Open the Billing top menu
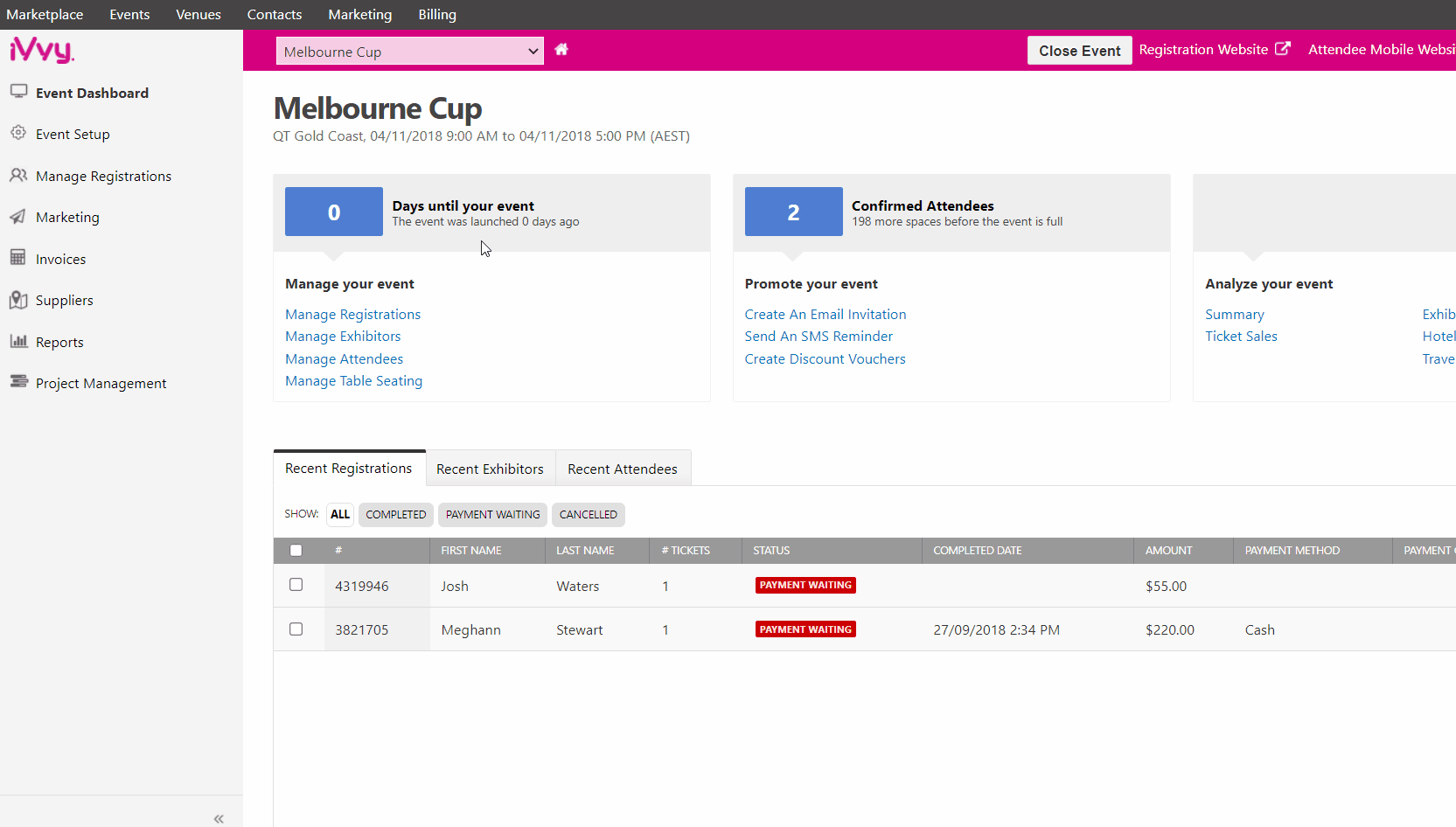 coord(437,15)
